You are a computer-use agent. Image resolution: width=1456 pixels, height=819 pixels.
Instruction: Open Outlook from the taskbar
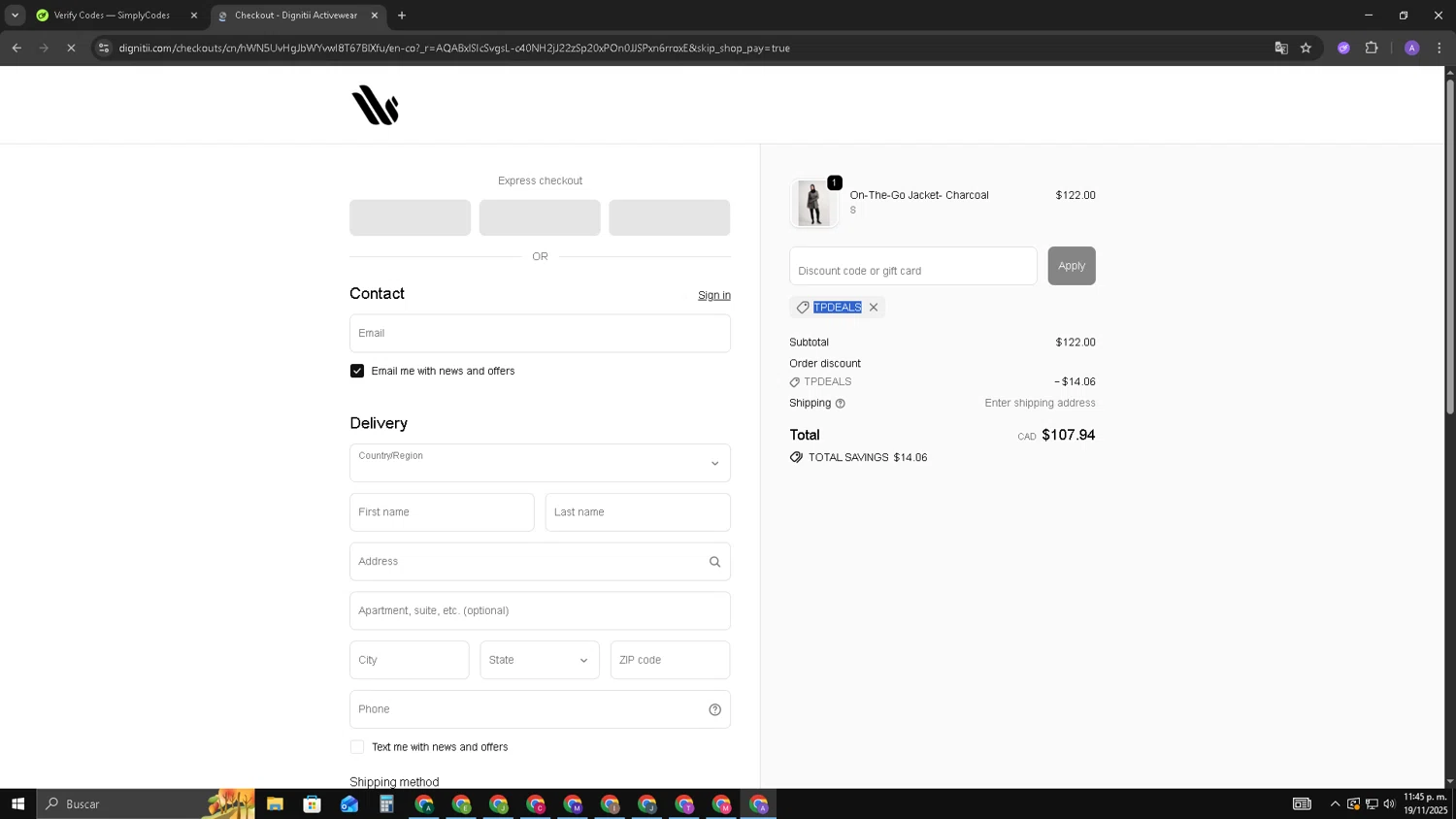tap(349, 803)
